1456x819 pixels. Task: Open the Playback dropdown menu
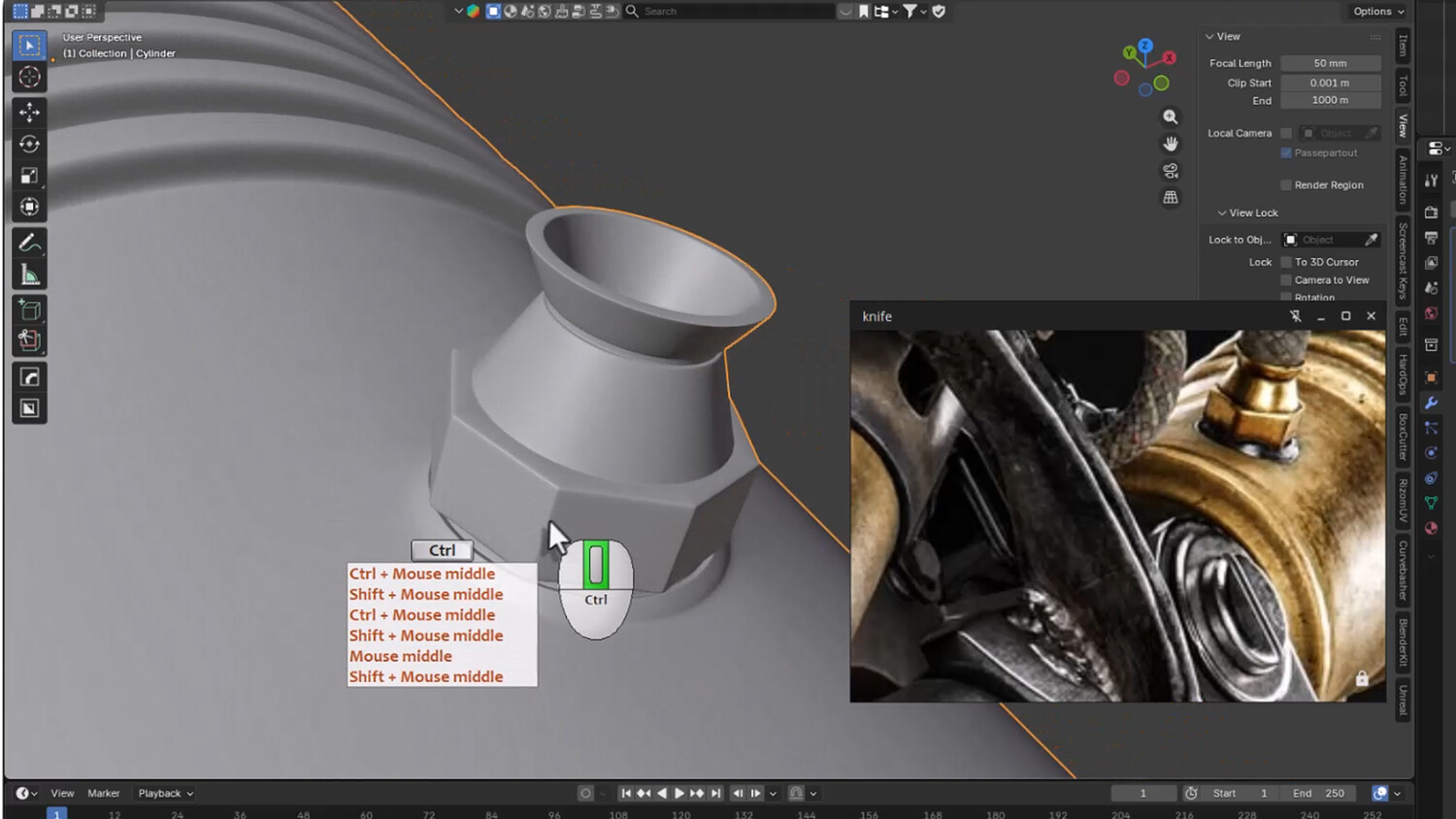click(x=165, y=793)
